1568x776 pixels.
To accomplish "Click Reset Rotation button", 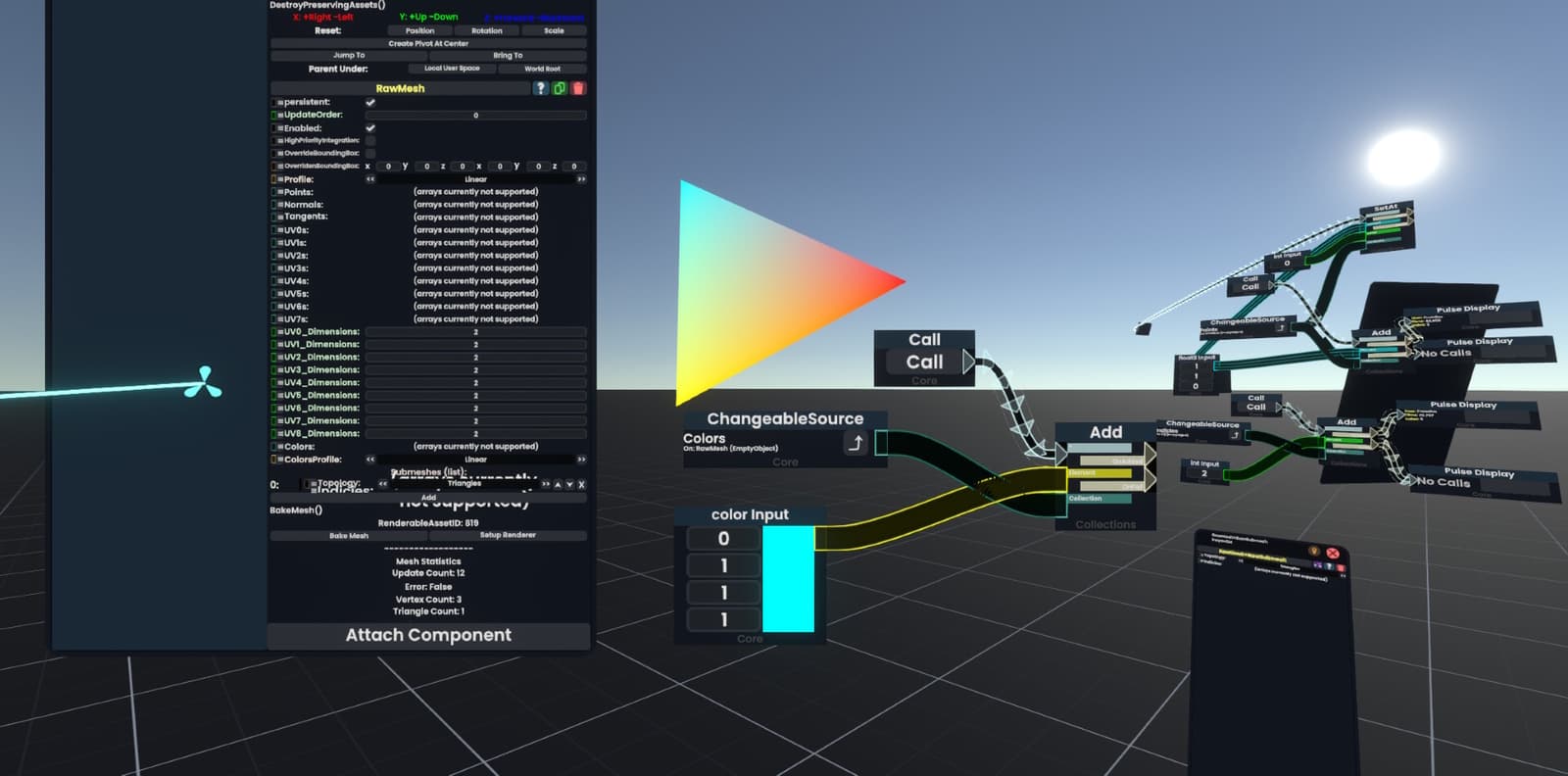I will pos(487,30).
